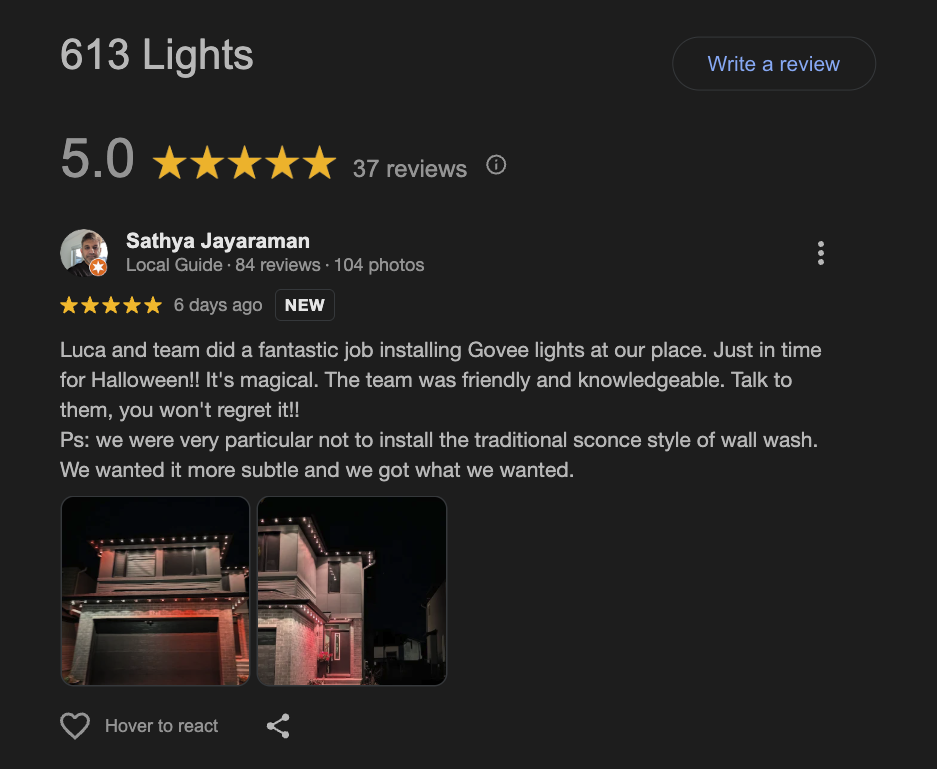Open the info icon beside 37 reviews
The height and width of the screenshot is (769, 937).
[x=496, y=165]
